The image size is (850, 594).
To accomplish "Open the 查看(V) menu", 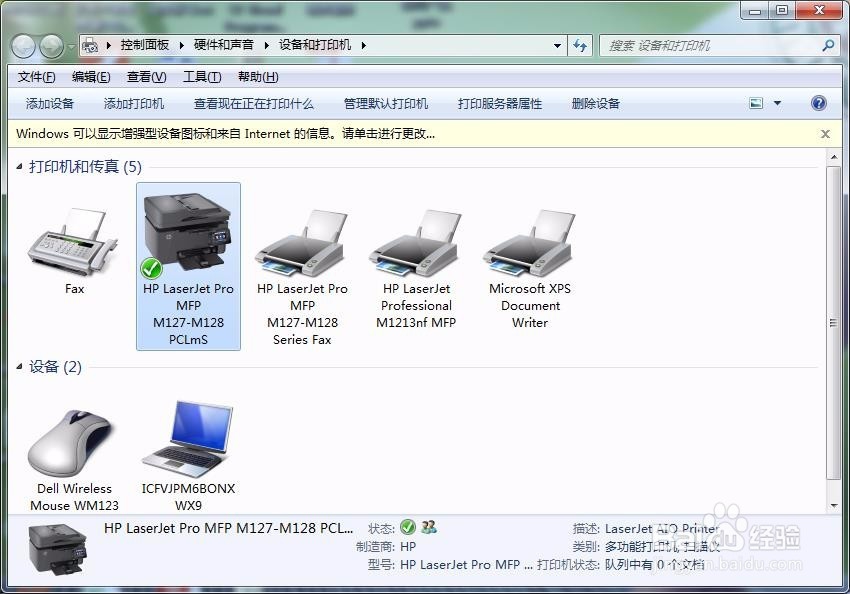I will click(146, 77).
